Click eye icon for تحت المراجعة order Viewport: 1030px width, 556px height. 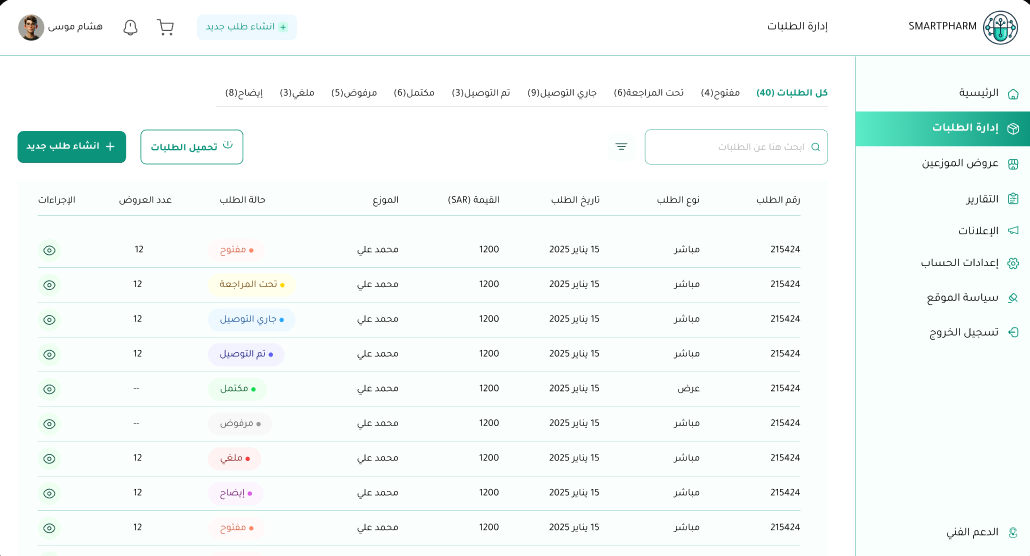pos(49,285)
